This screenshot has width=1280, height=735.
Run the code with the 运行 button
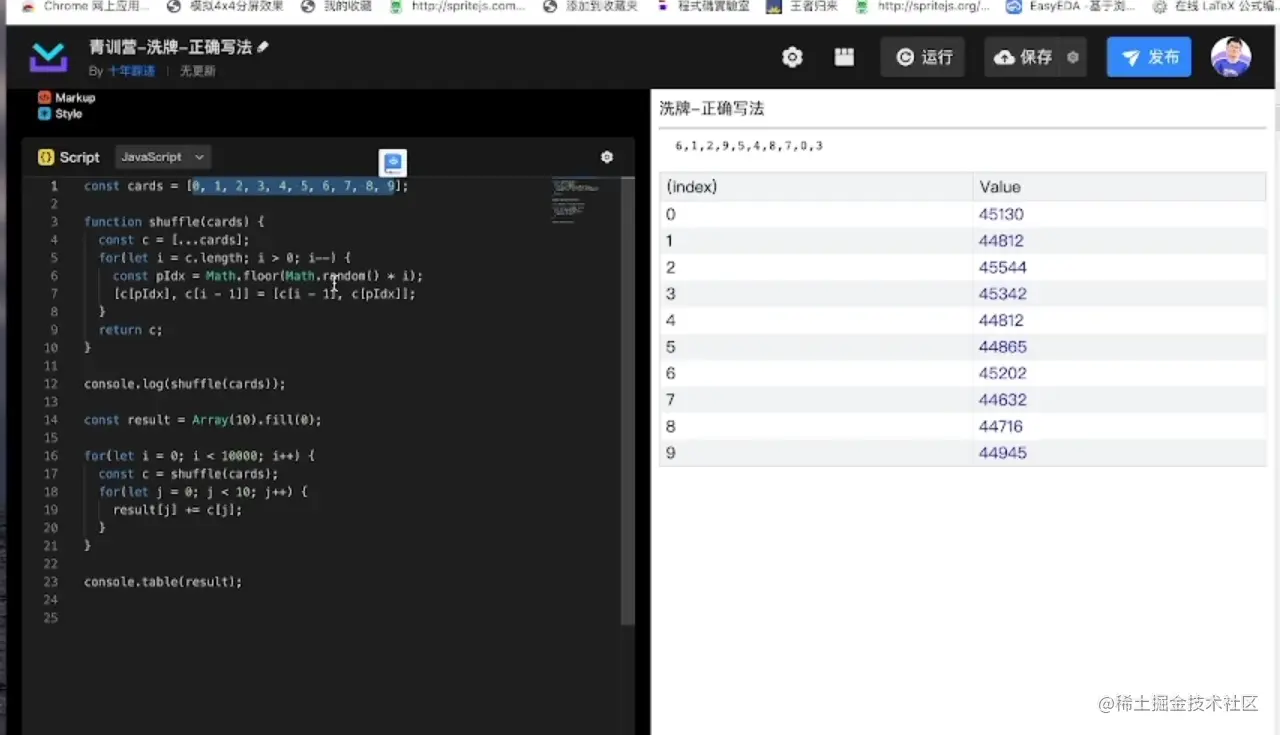[923, 57]
